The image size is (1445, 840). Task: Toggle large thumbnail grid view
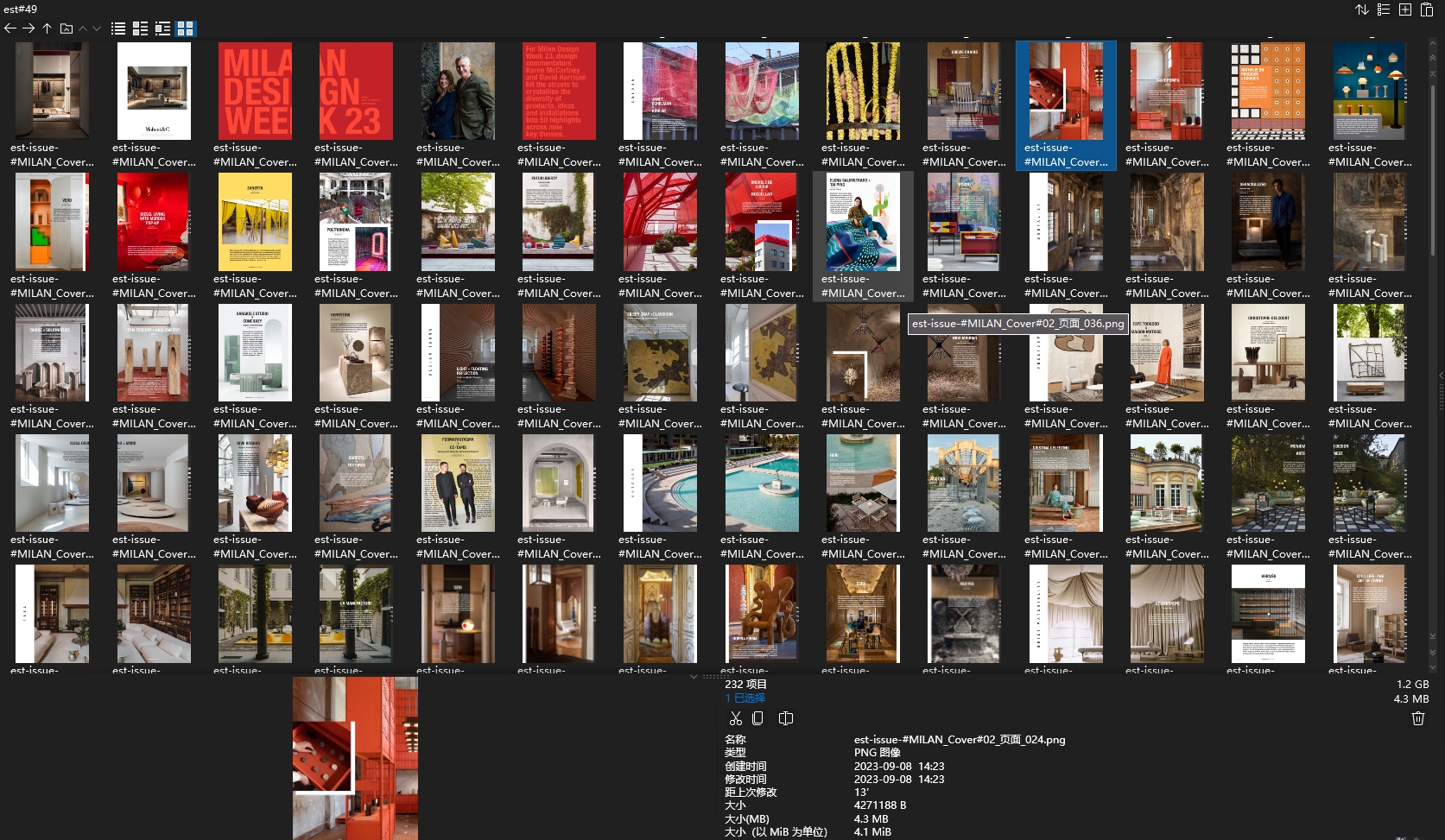coord(185,28)
